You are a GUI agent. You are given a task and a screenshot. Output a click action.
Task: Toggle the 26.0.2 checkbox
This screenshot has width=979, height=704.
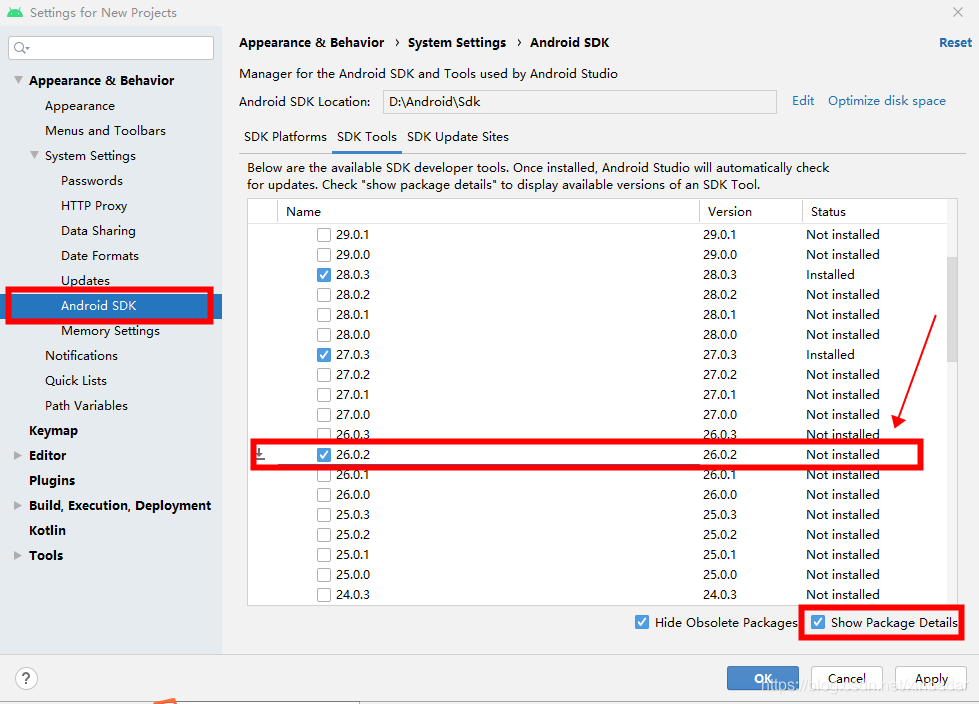(323, 455)
